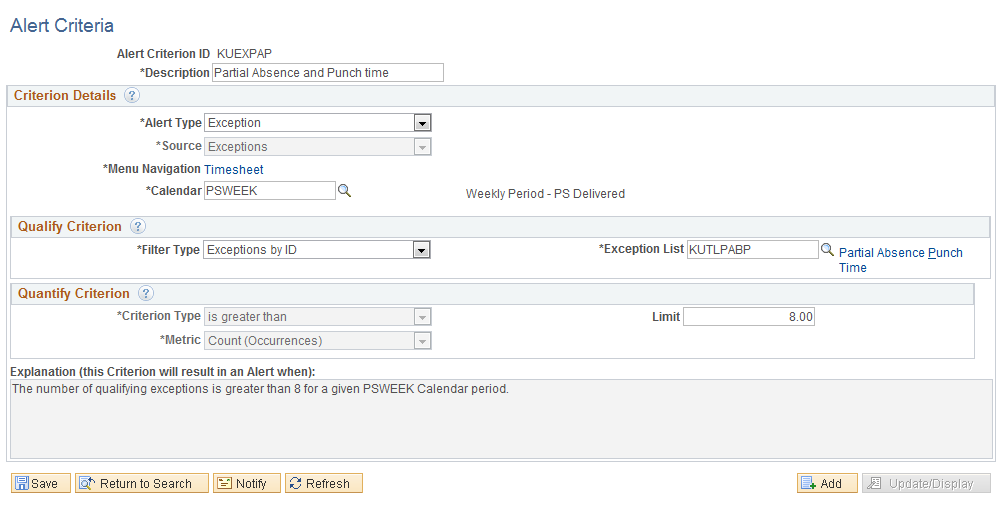Open Quantify Criterion help icon
The width and height of the screenshot is (1003, 513).
[146, 294]
